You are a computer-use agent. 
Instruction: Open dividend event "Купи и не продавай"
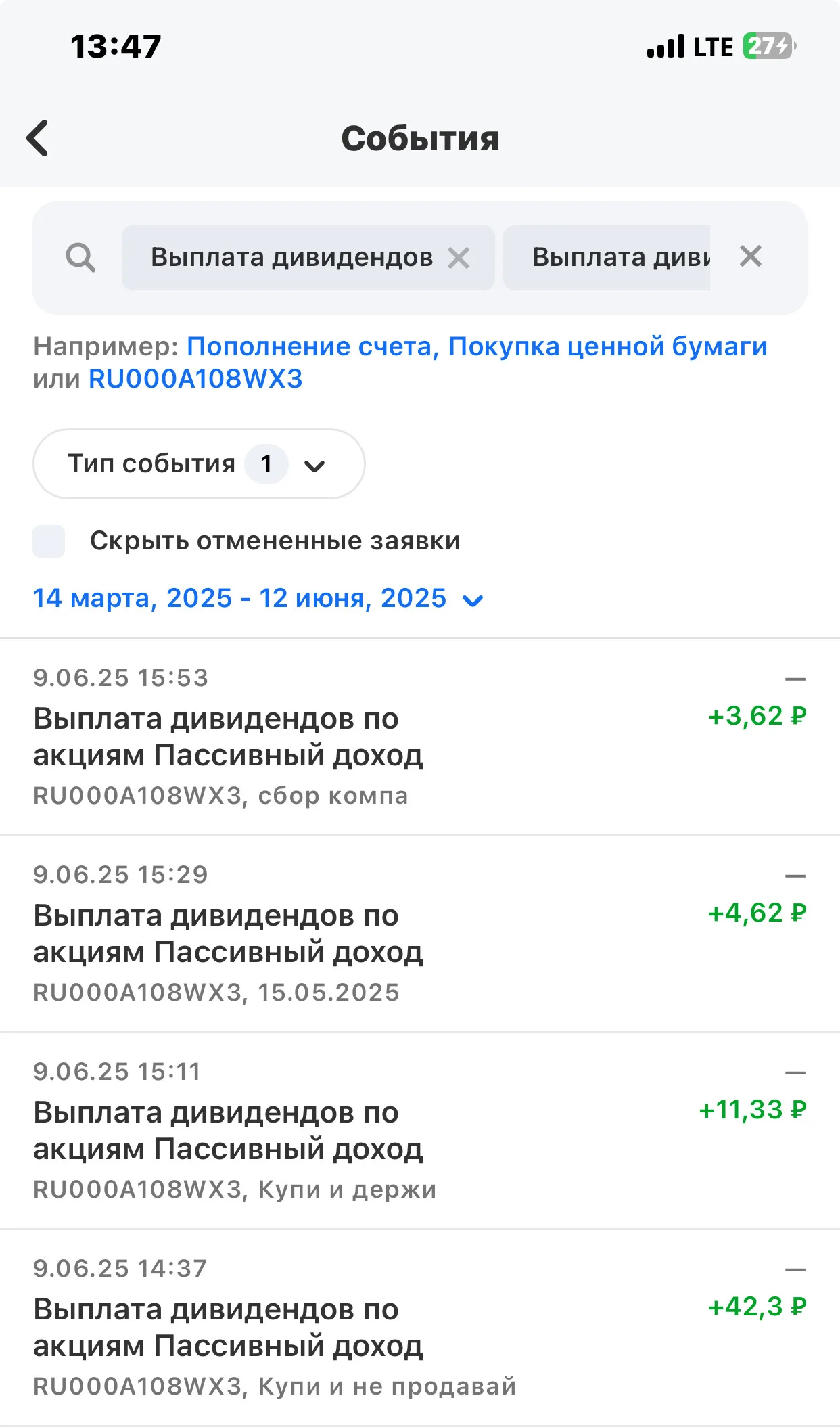tap(420, 1328)
